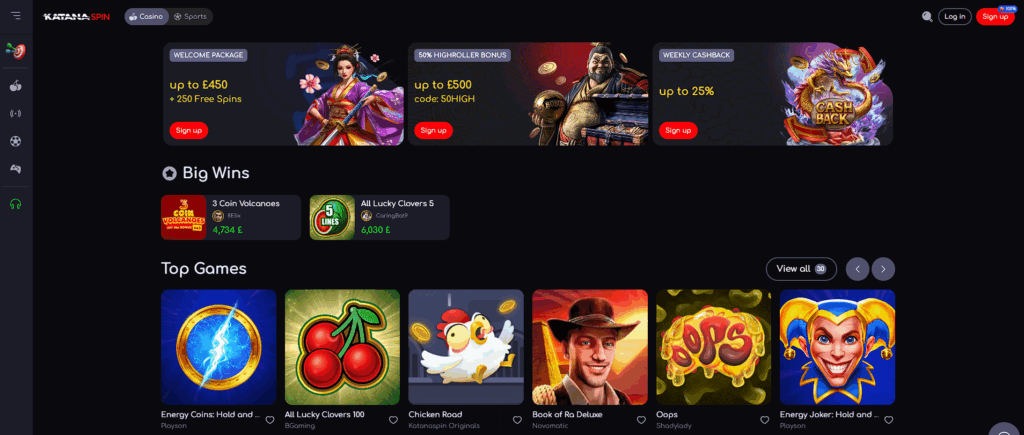Click the game controller icon in sidebar
Screen dimensions: 1024x435
tap(16, 169)
